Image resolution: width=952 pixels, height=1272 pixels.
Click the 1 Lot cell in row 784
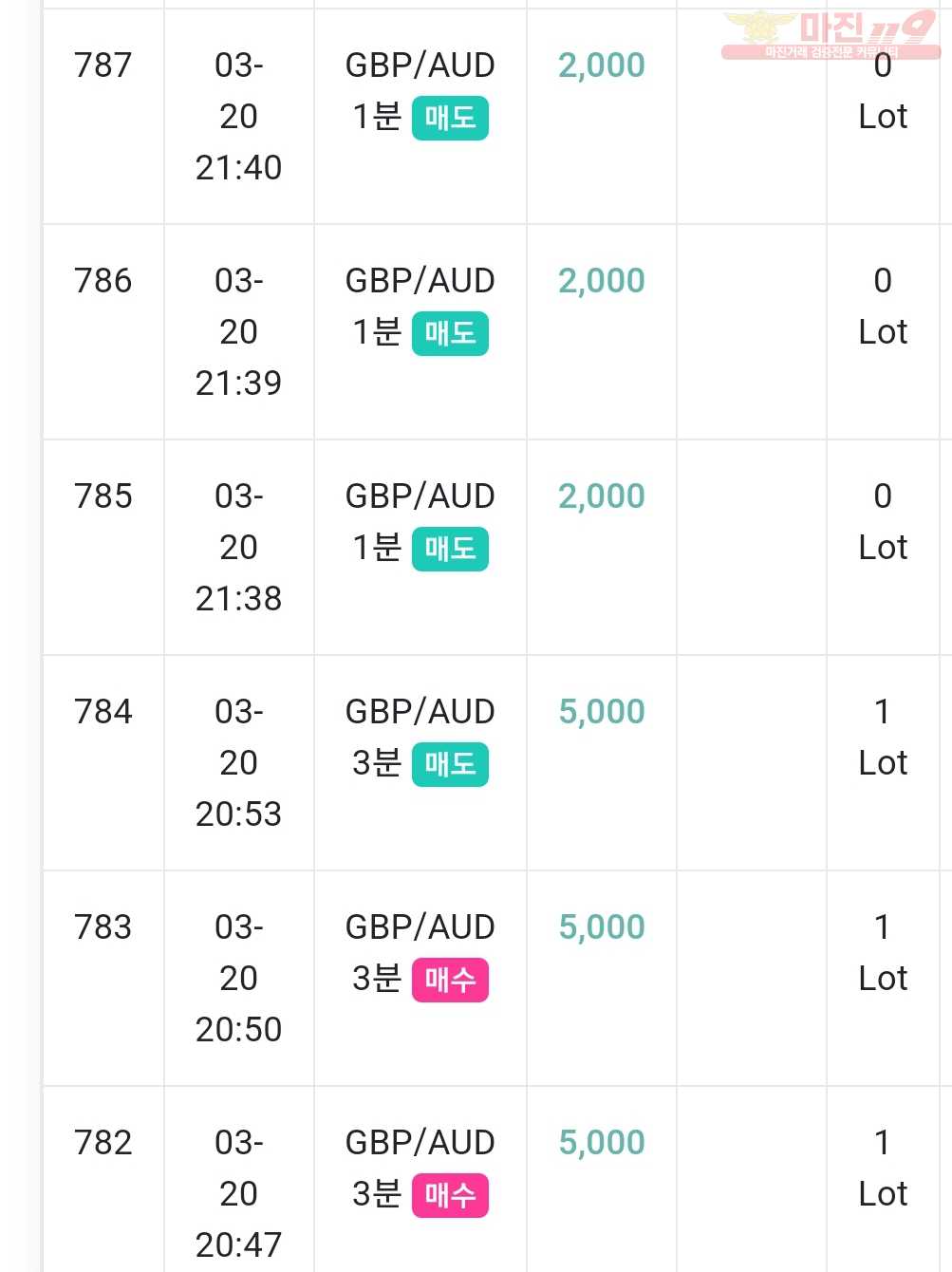(883, 738)
